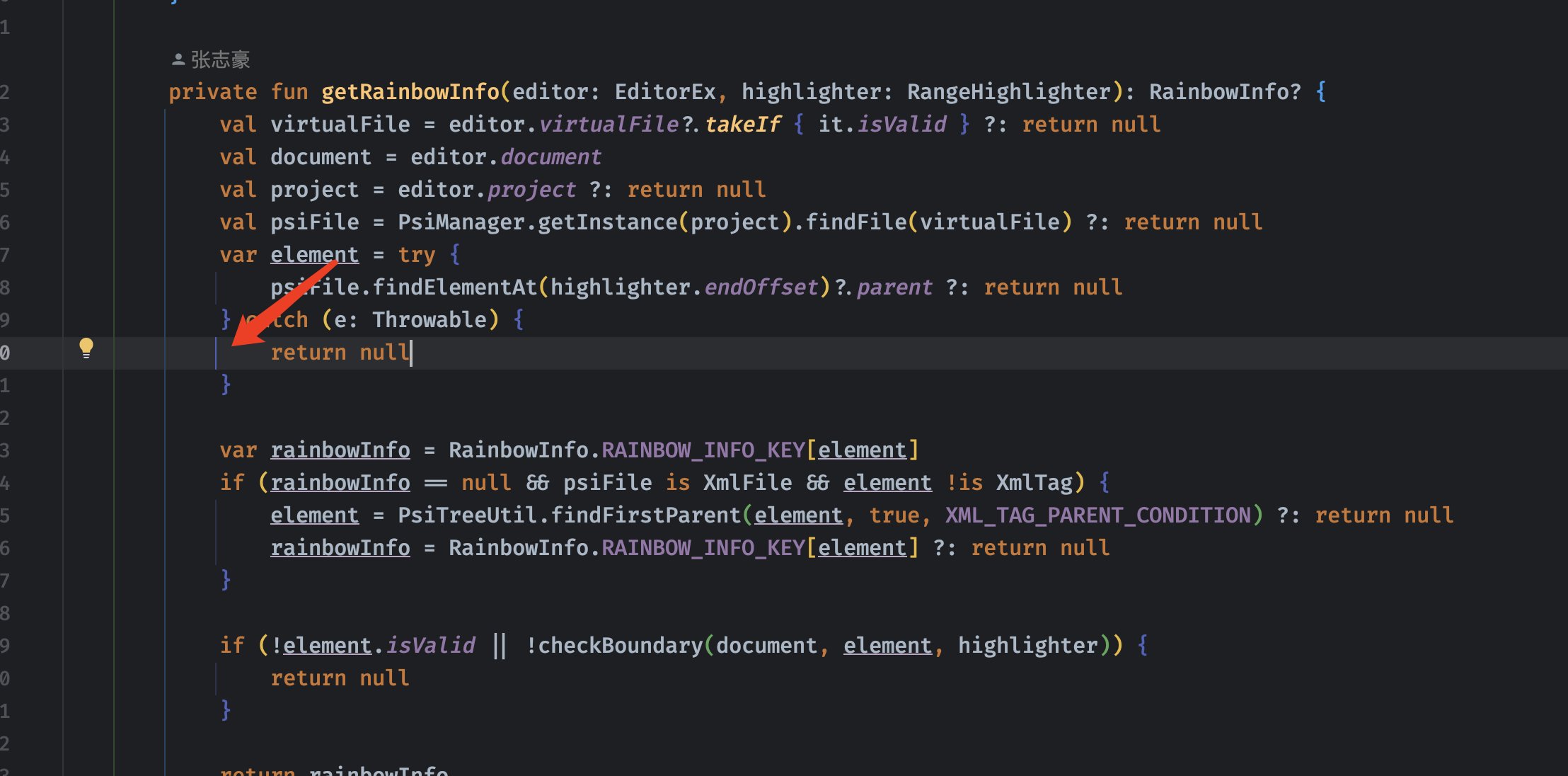Open the 张志豪 author annotation hint

click(x=220, y=60)
